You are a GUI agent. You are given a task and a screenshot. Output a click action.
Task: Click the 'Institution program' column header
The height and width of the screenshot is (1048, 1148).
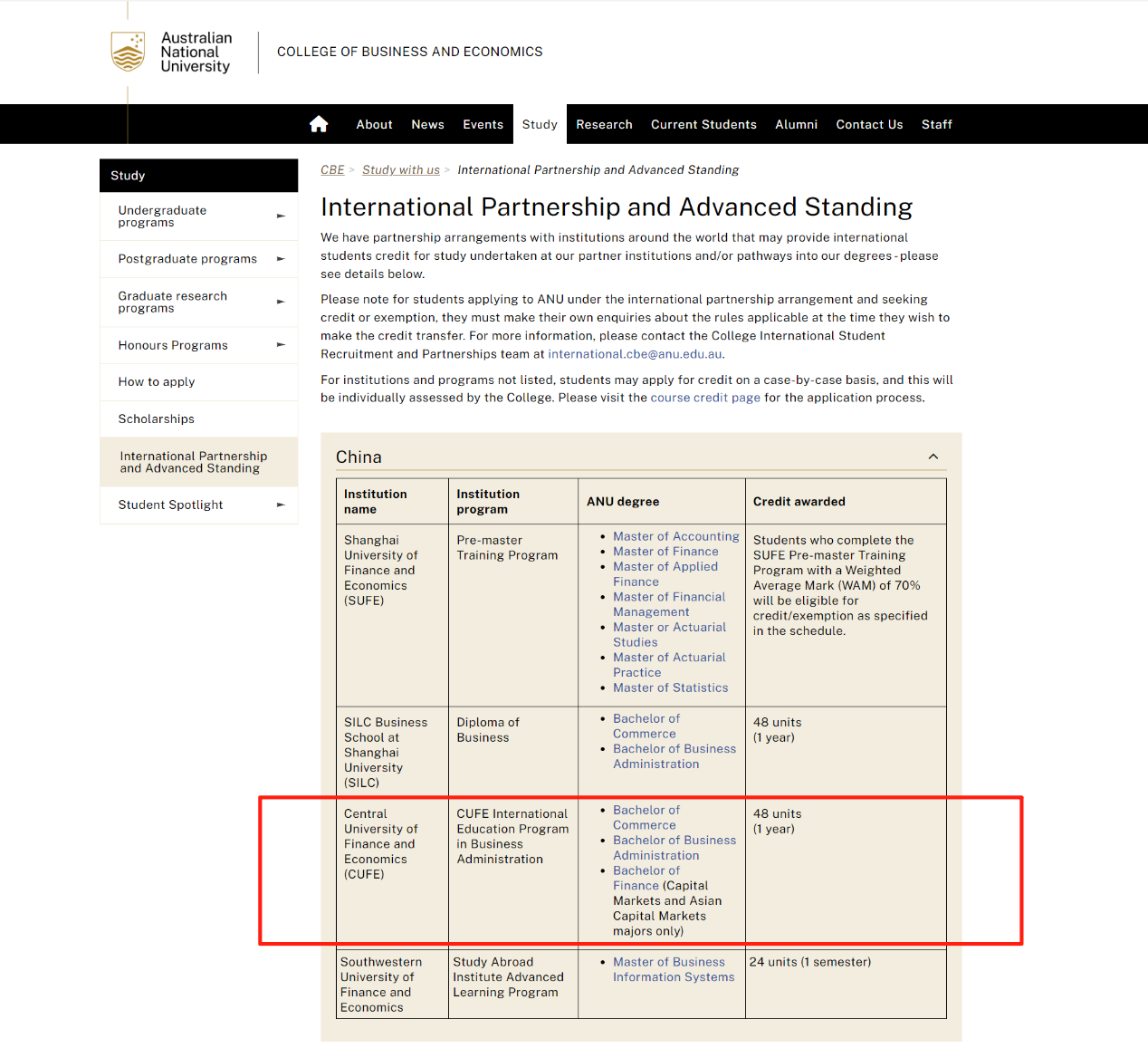click(513, 502)
